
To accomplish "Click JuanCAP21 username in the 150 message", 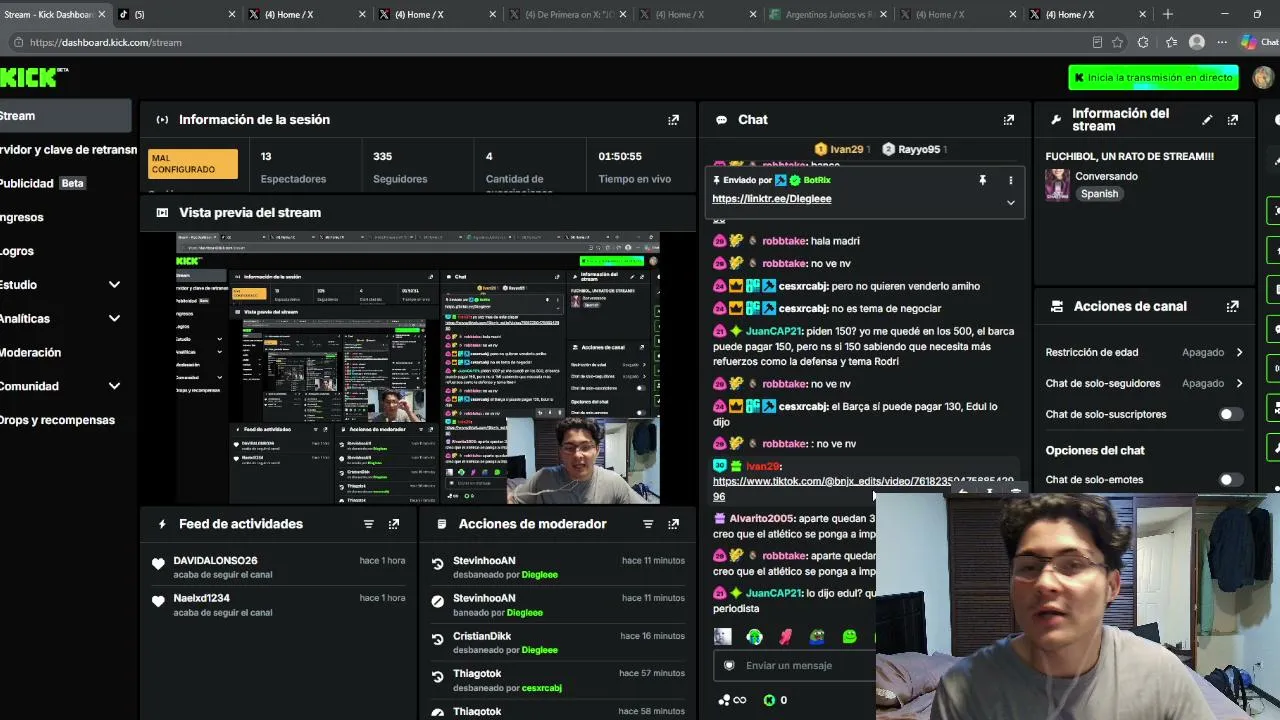I will point(774,331).
